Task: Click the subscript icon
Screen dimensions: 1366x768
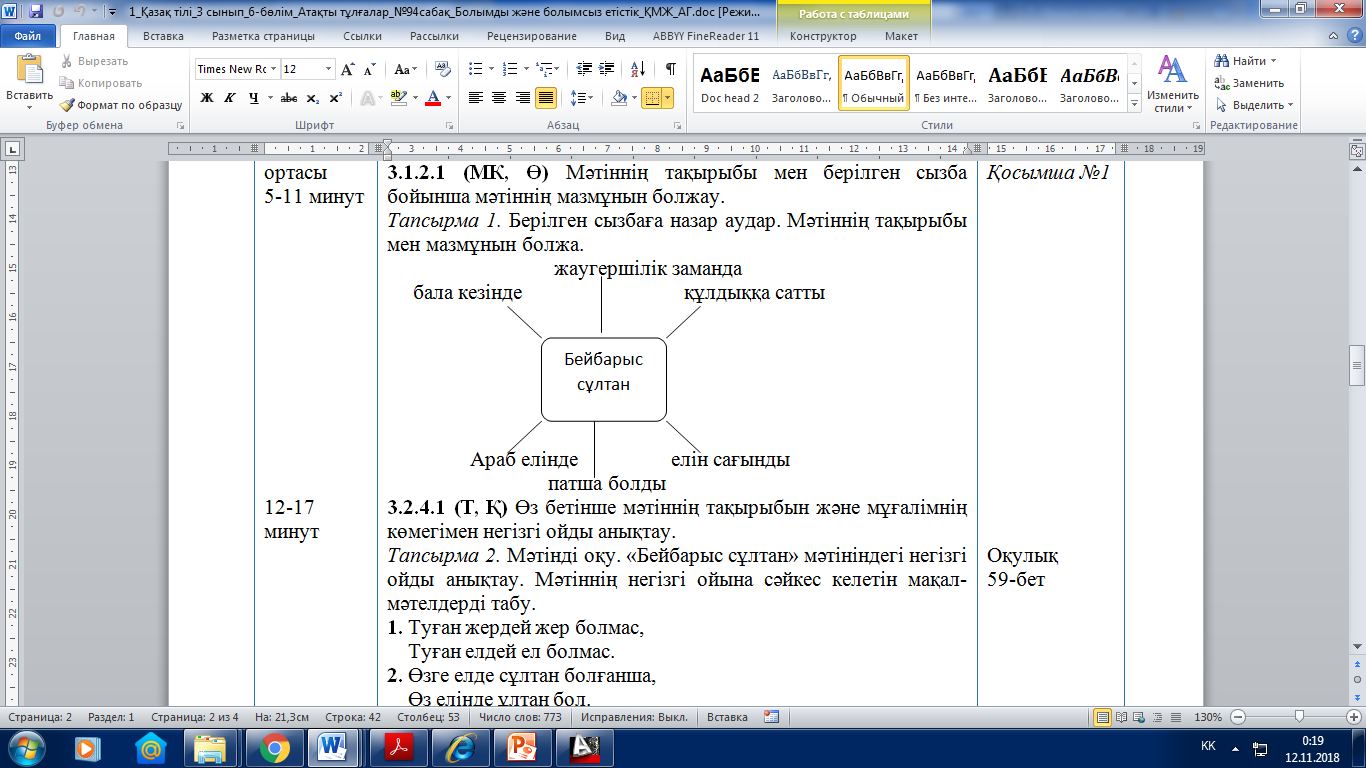Action: pos(313,98)
